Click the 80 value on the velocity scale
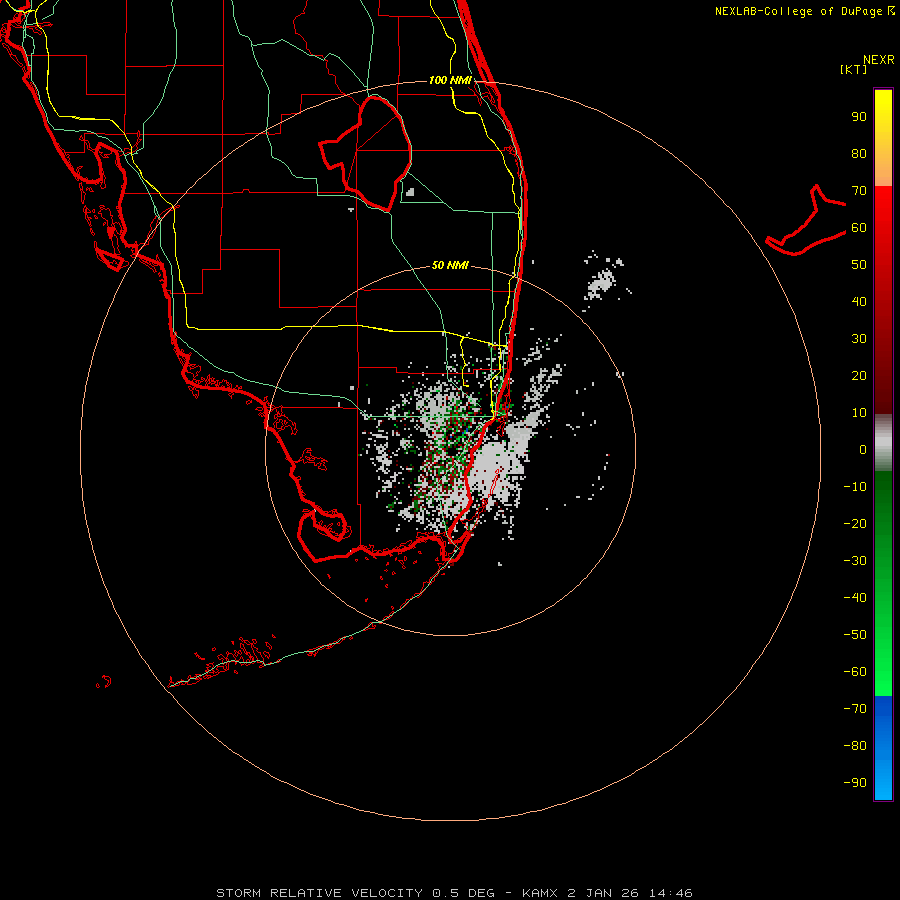This screenshot has width=900, height=900. [x=859, y=153]
